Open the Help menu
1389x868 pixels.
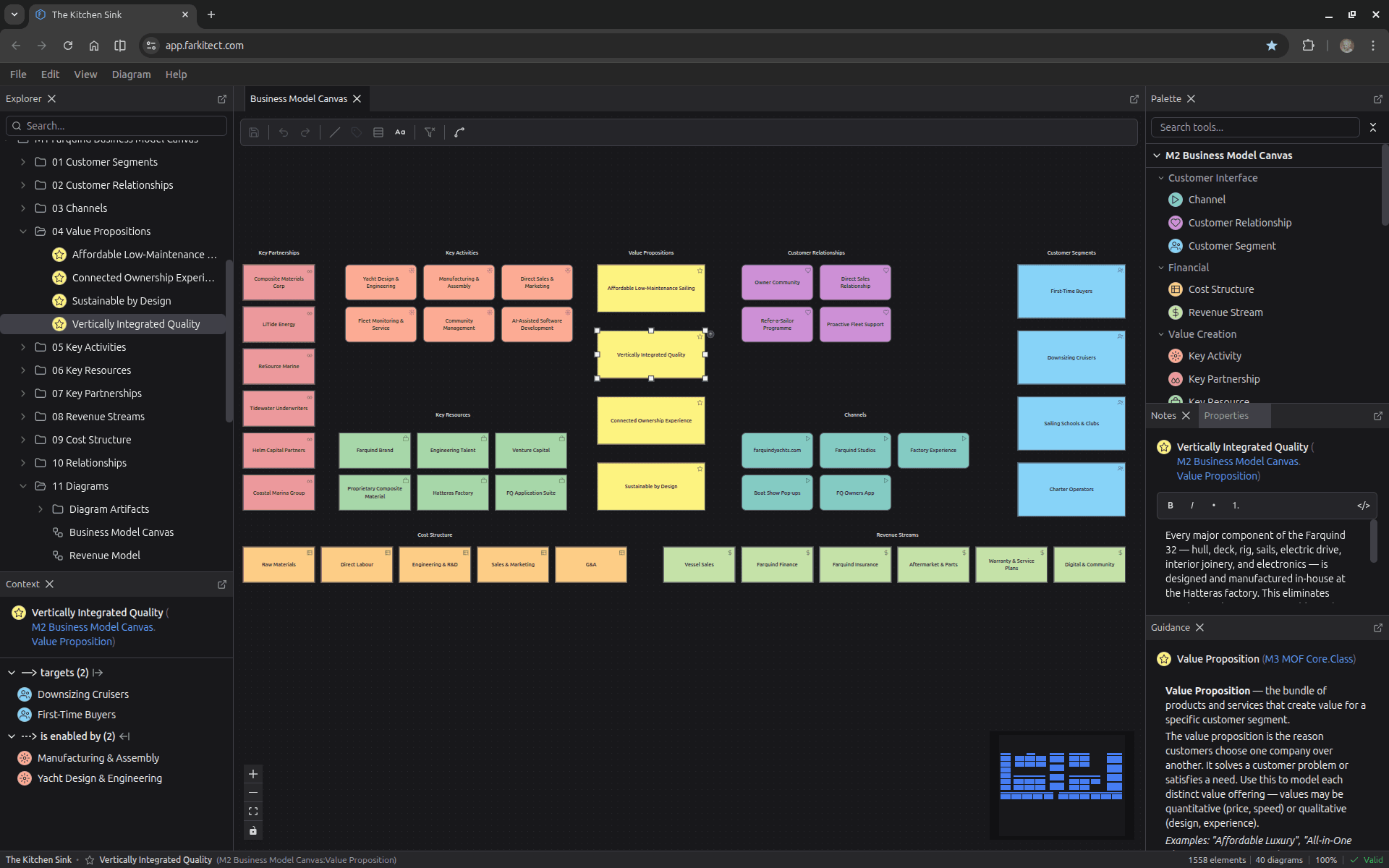(x=176, y=75)
